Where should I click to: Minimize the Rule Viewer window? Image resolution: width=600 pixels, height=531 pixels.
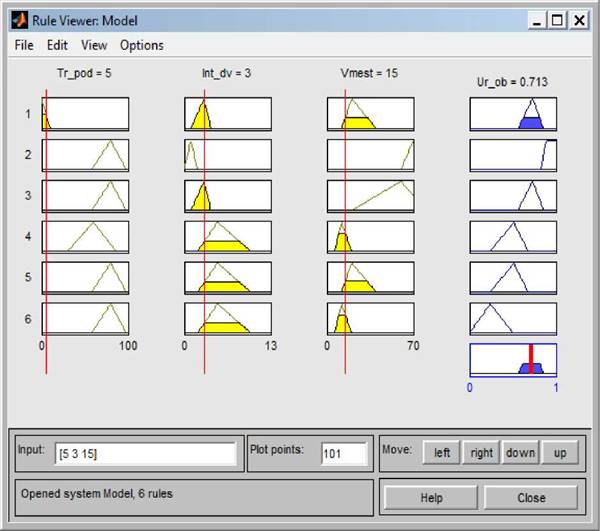click(537, 20)
